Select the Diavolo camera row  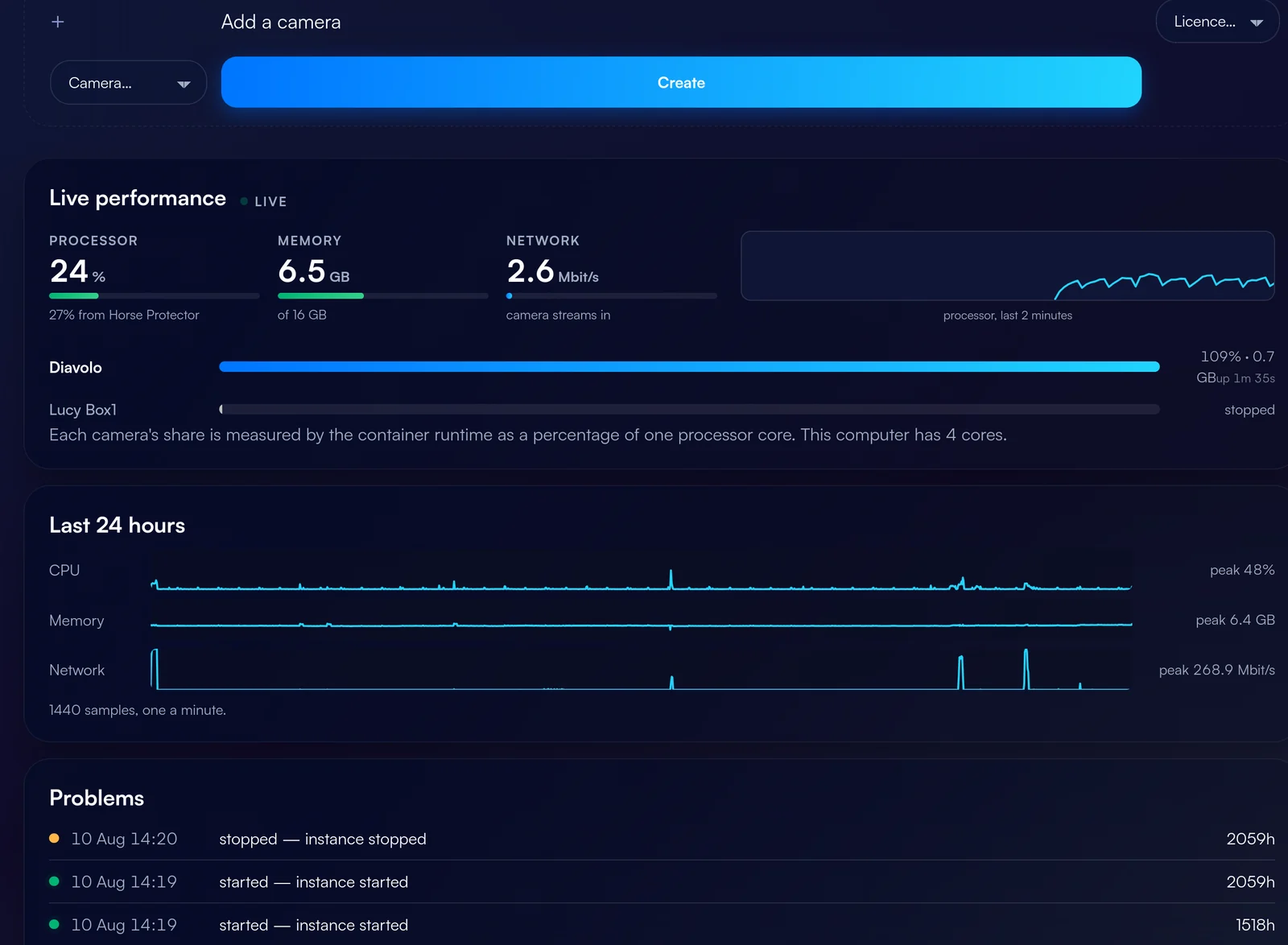pos(662,367)
